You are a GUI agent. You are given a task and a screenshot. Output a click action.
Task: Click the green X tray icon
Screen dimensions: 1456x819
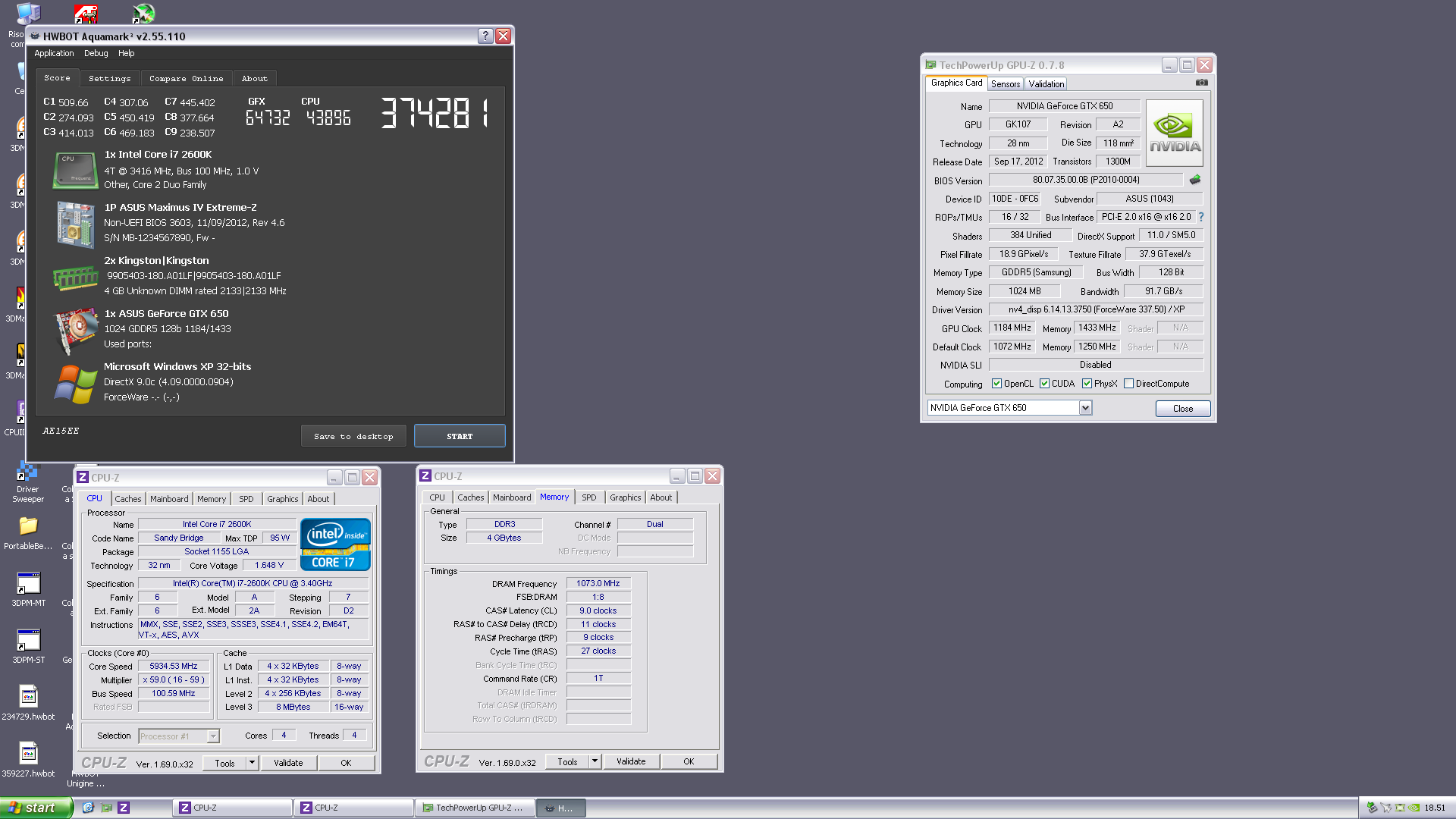1400,808
